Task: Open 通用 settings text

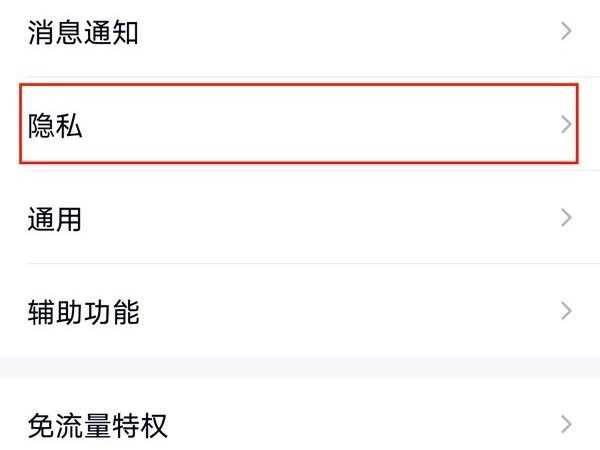Action: point(55,218)
